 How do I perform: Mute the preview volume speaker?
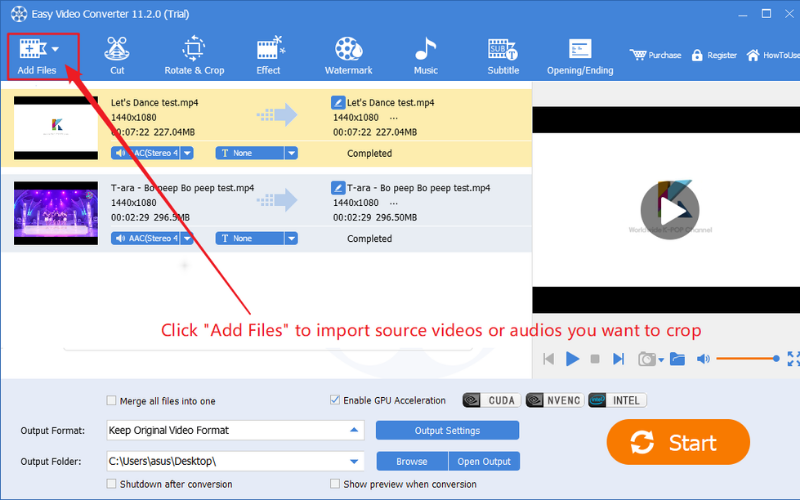pos(703,359)
